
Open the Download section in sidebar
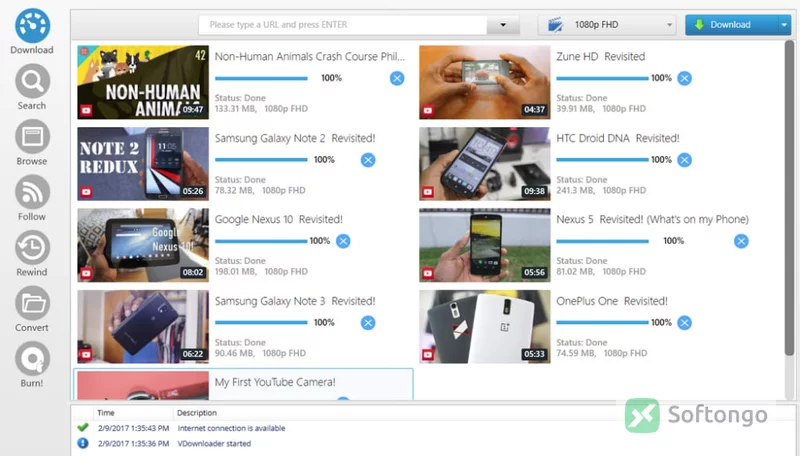pyautogui.click(x=32, y=32)
